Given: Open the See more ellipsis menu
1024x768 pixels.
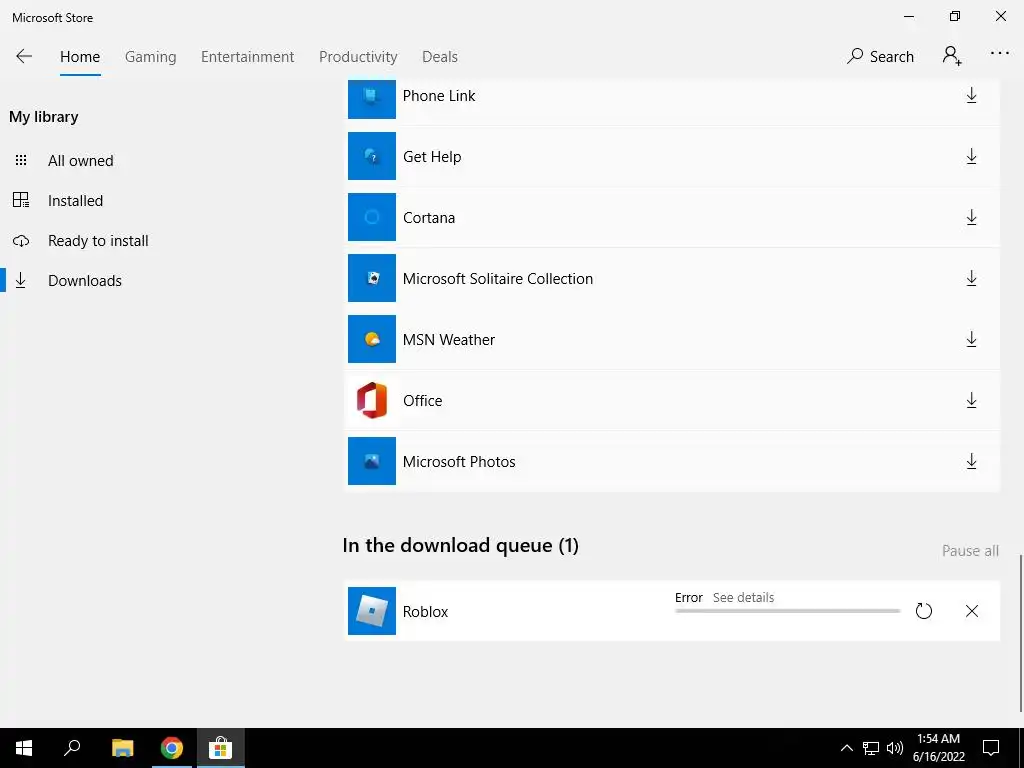Looking at the screenshot, I should coord(999,54).
